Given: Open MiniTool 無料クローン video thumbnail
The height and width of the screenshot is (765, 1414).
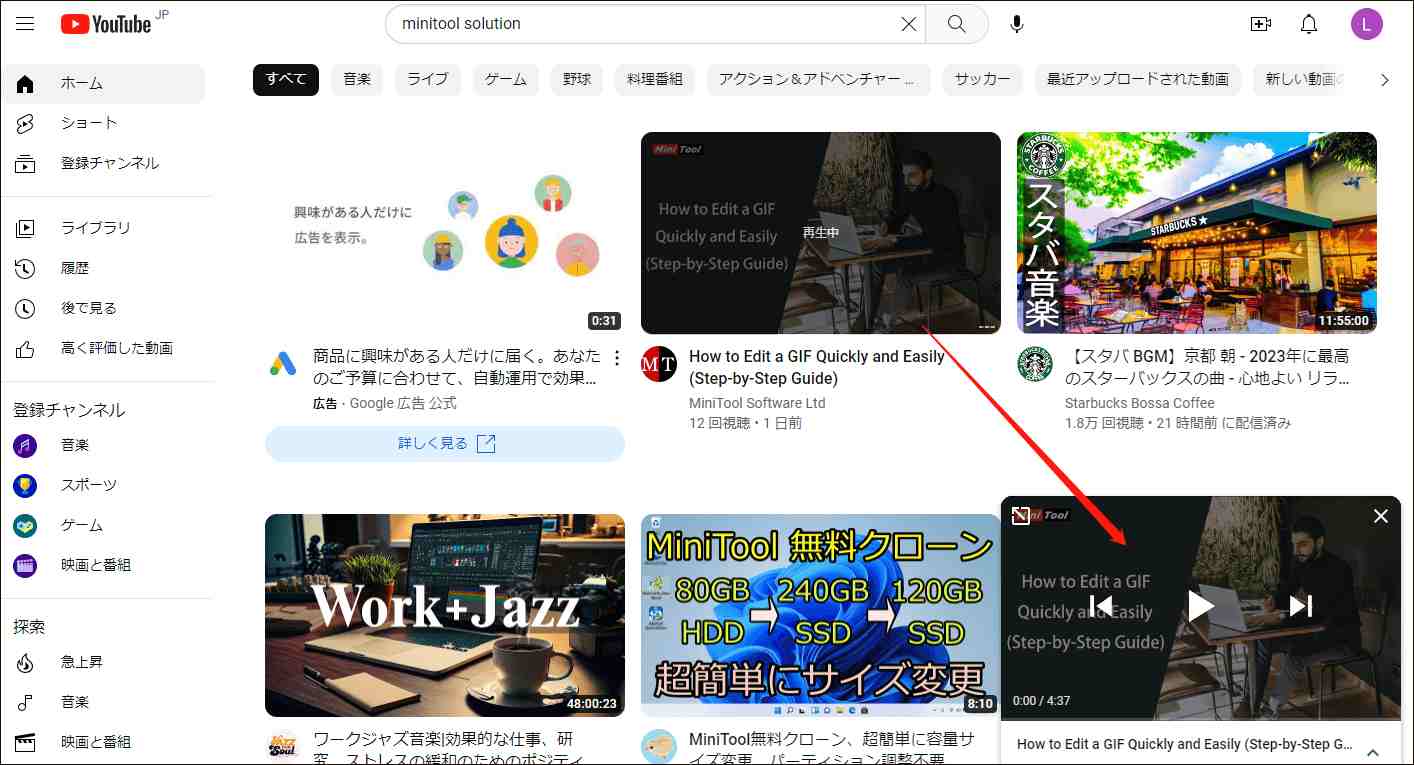Looking at the screenshot, I should [x=821, y=615].
